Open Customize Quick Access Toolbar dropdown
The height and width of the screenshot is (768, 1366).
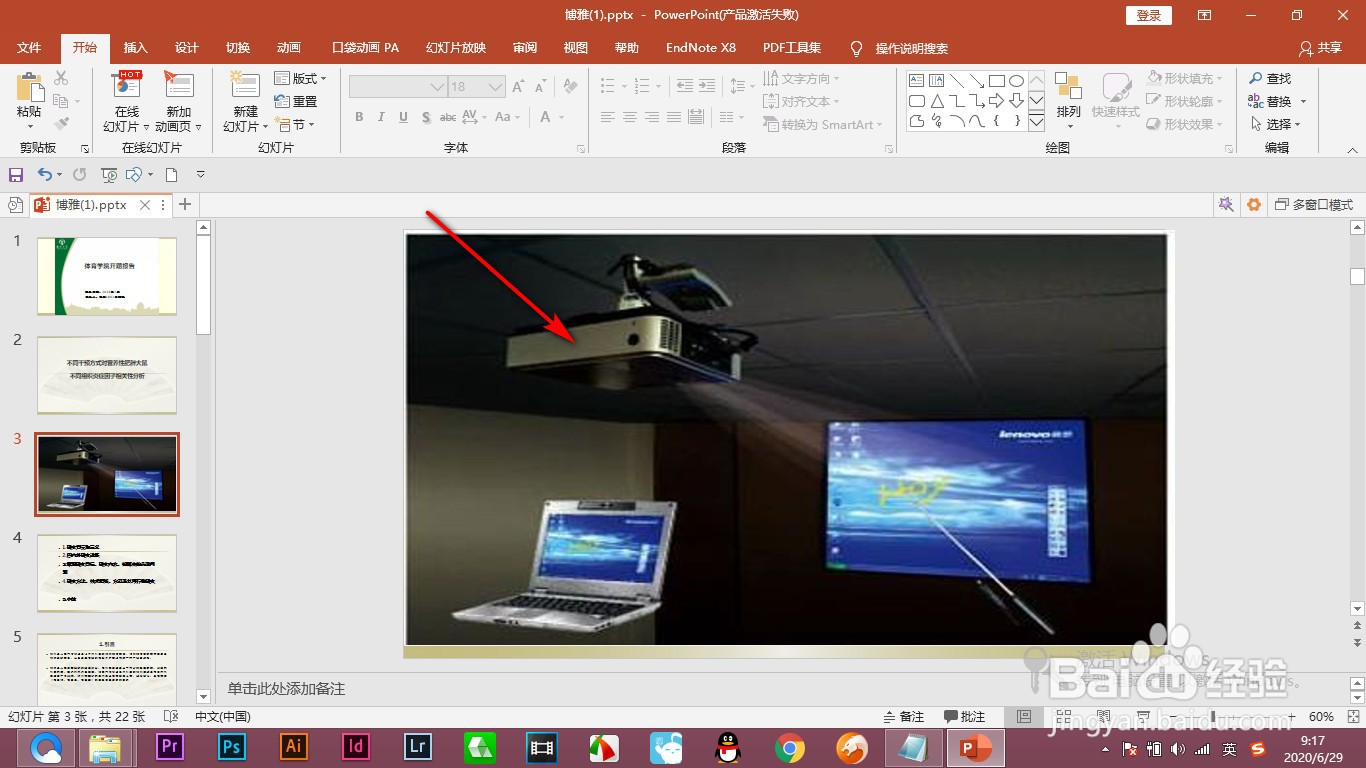click(201, 175)
